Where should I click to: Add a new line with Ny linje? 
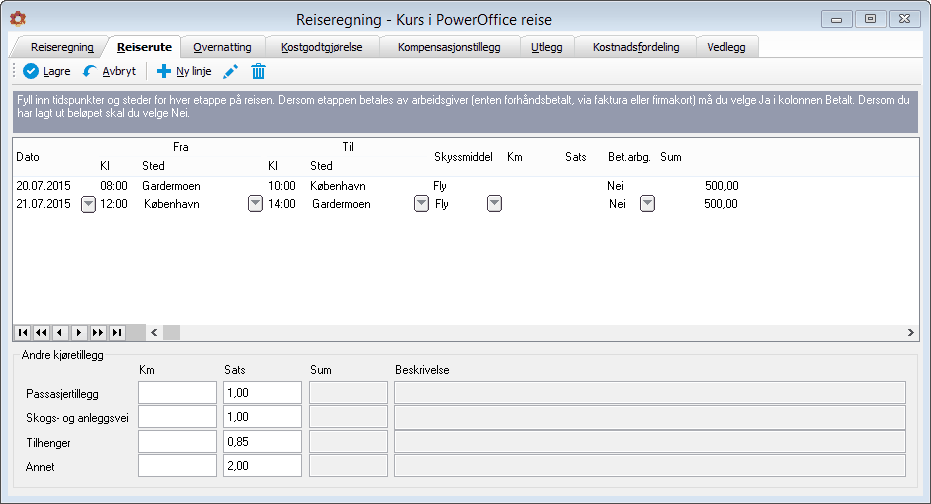(x=183, y=71)
